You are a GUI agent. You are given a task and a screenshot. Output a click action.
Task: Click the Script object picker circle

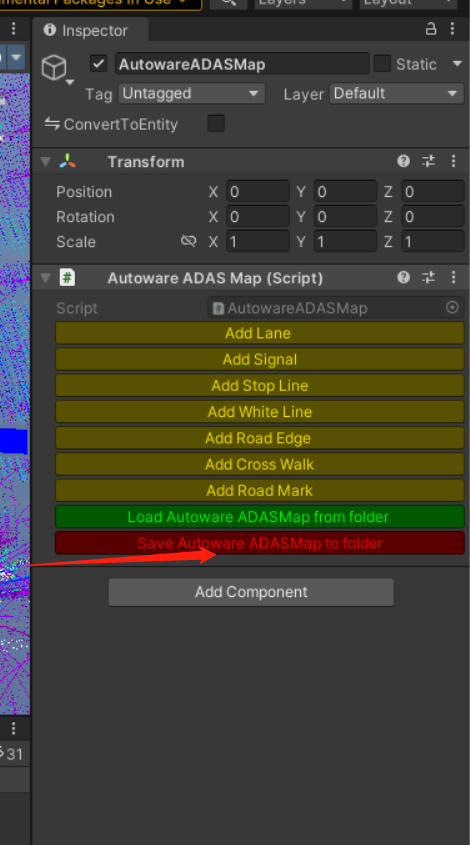click(452, 308)
